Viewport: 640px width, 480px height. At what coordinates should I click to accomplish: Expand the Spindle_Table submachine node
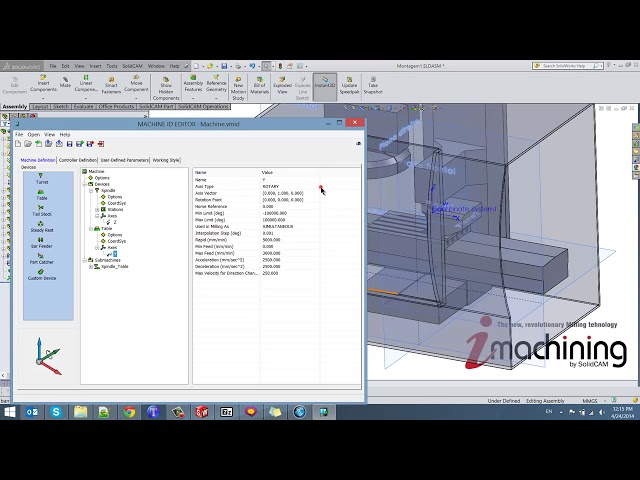pos(91,267)
